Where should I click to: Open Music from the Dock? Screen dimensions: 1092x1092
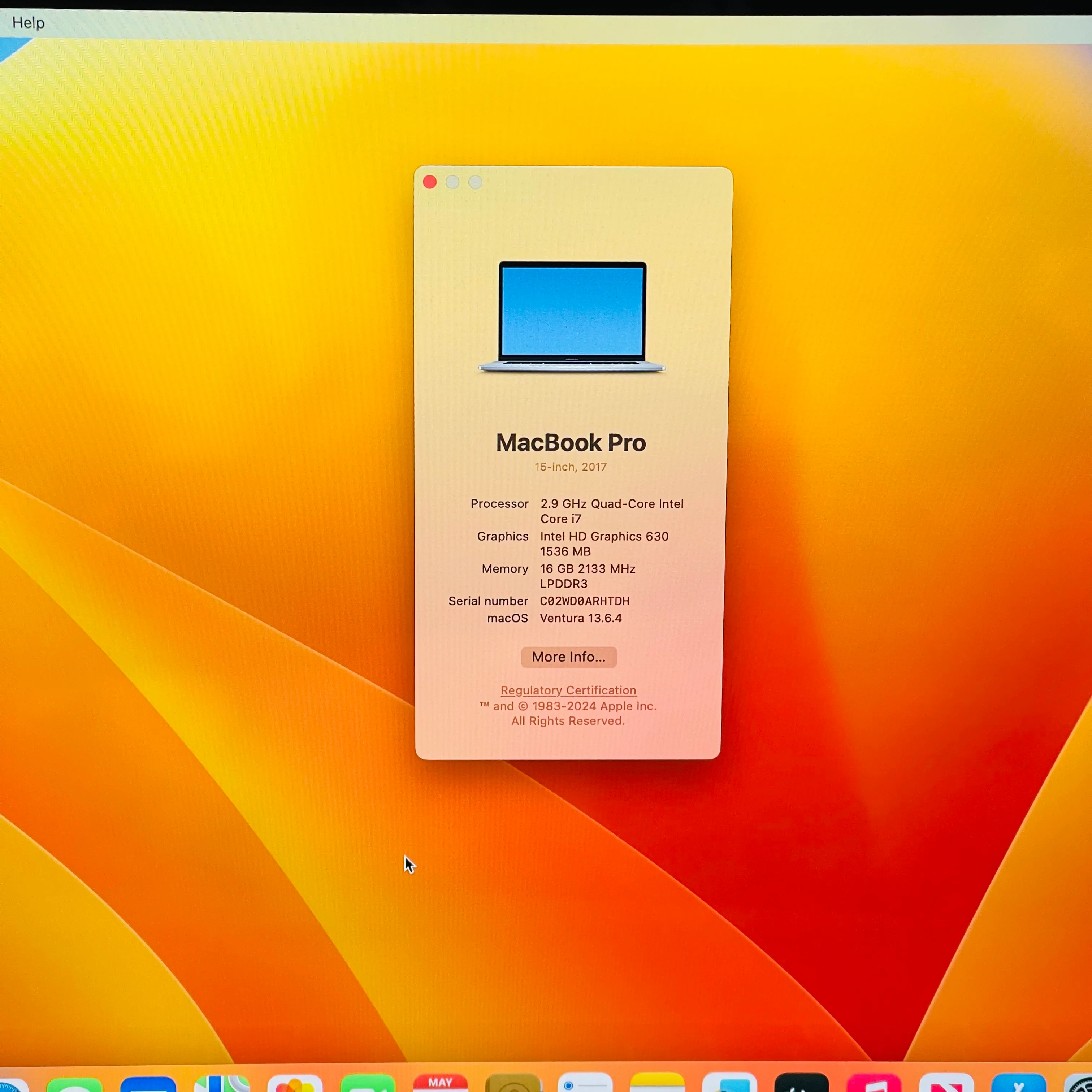tap(874, 1082)
